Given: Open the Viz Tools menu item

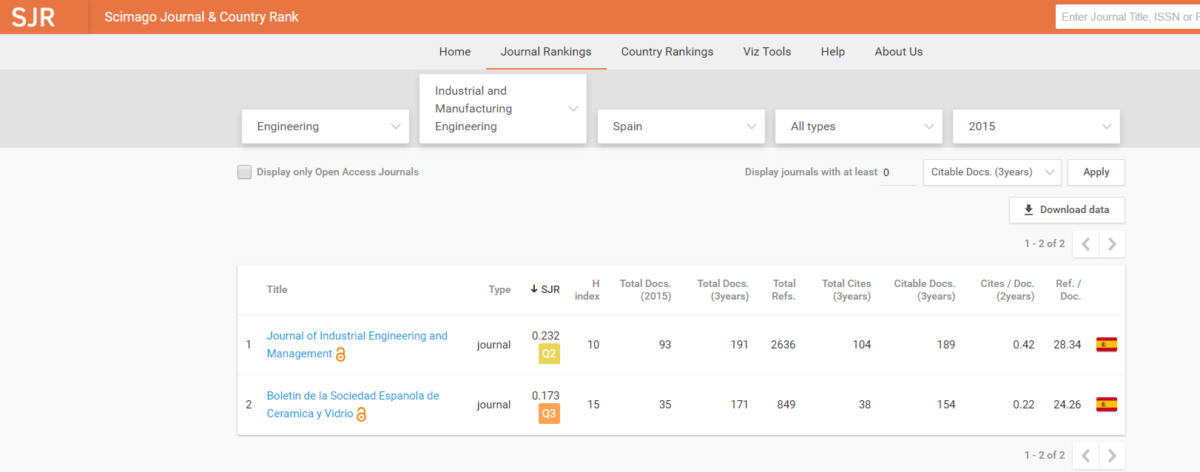Looking at the screenshot, I should pyautogui.click(x=767, y=52).
